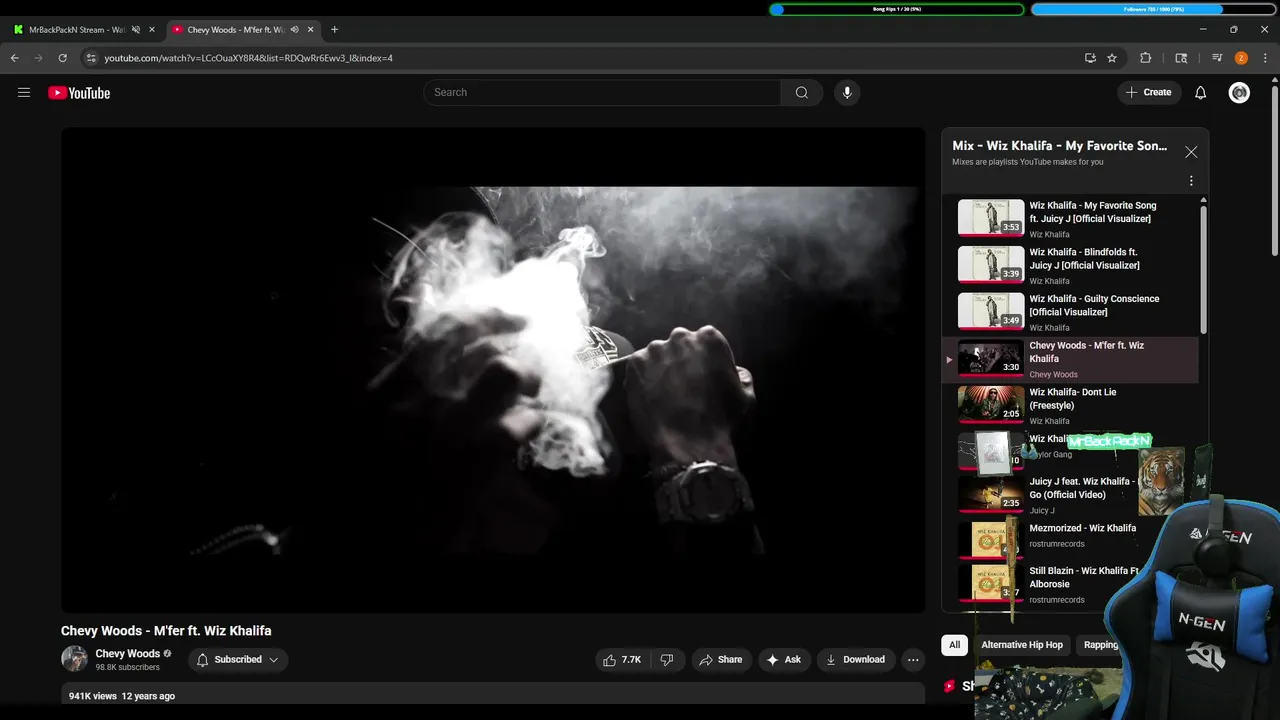Open the media controls icon in toolbar
Image resolution: width=1280 pixels, height=720 pixels.
point(1217,58)
